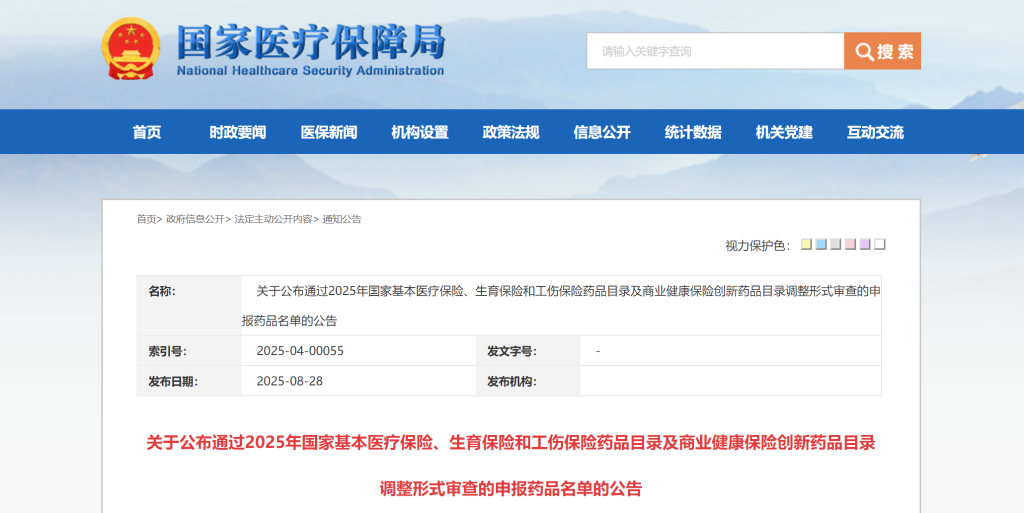Select the gray eye-protection color swatch
The width and height of the screenshot is (1024, 513).
(x=835, y=244)
